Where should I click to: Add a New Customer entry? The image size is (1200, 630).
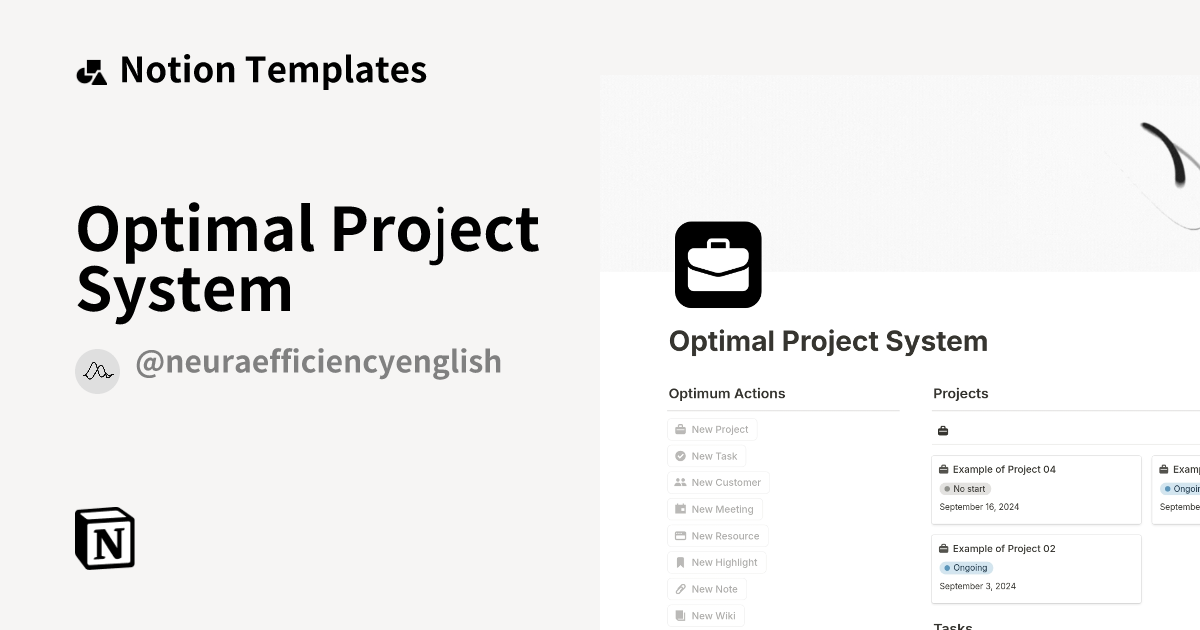tap(718, 483)
